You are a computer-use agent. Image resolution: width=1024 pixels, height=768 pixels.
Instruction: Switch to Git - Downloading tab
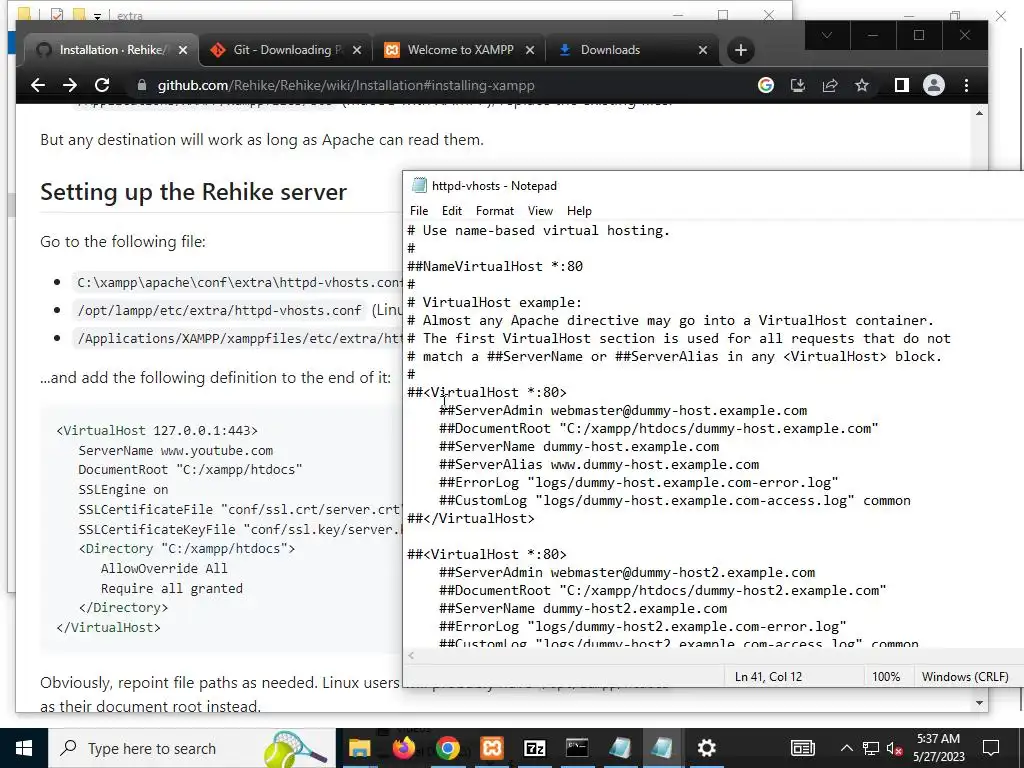point(285,50)
